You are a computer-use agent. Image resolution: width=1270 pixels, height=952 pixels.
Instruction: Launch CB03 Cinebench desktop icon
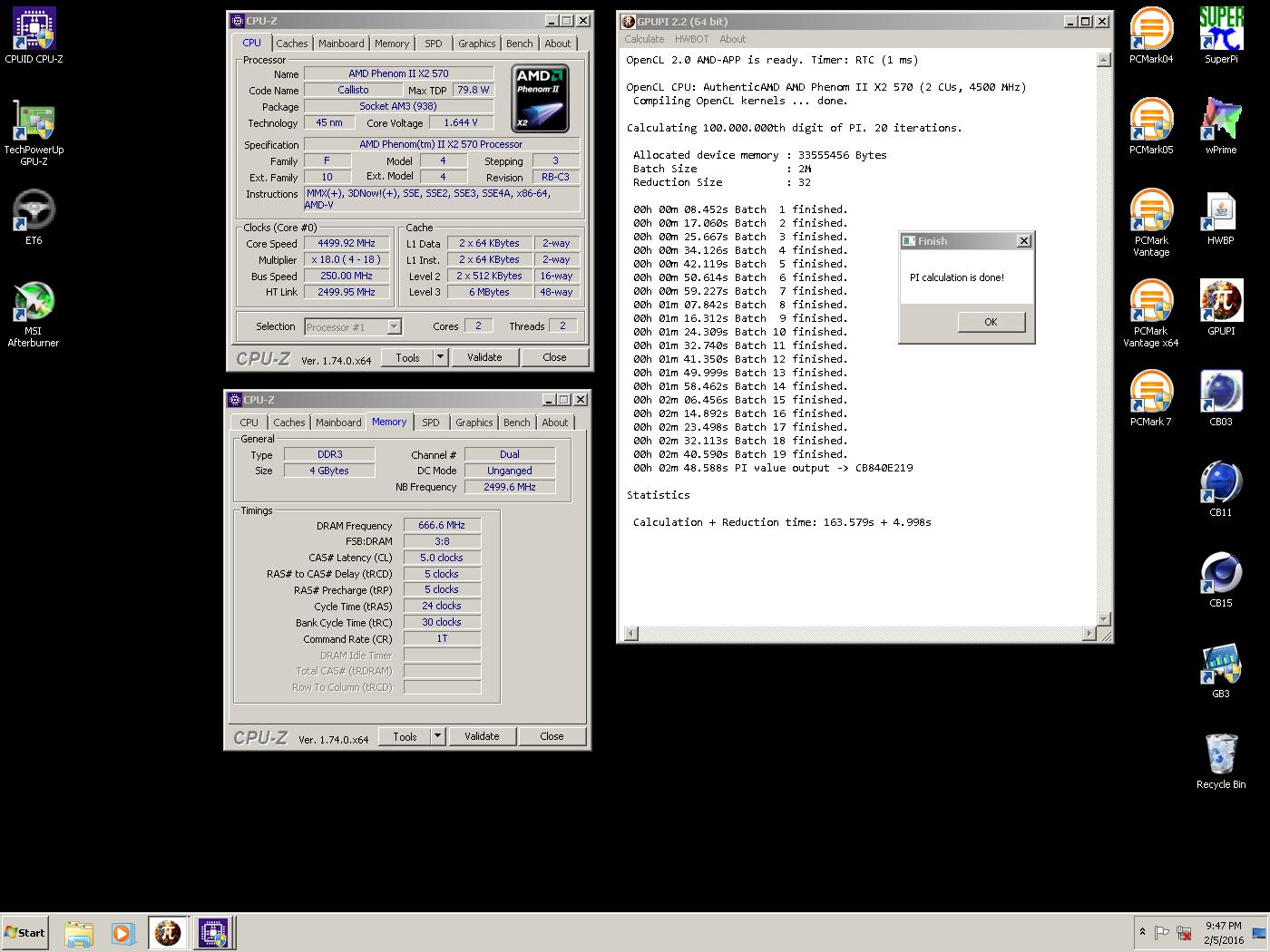pos(1221,399)
